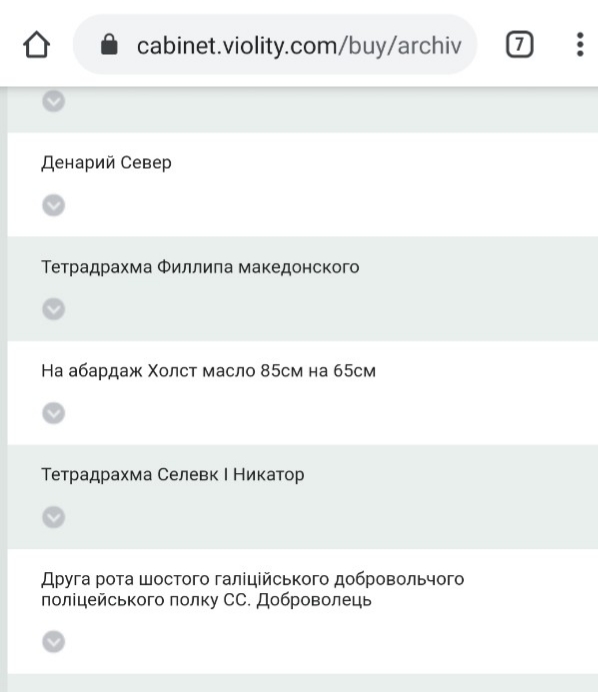Viewport: 598px width, 692px height.
Task: Select the На абардаж white row area
Action: [x=303, y=393]
